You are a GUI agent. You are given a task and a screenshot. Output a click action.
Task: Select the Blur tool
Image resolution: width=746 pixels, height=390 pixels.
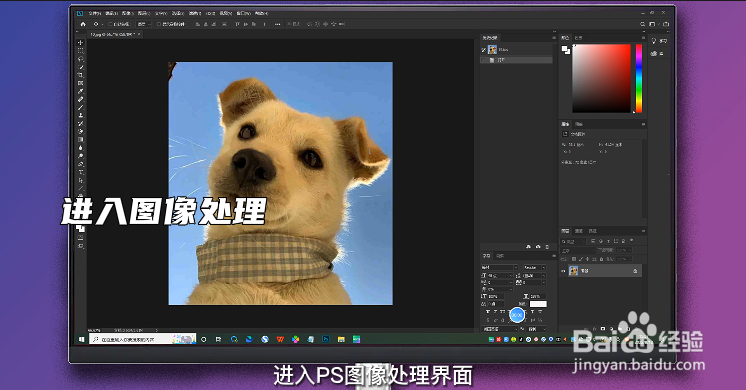pyautogui.click(x=80, y=147)
